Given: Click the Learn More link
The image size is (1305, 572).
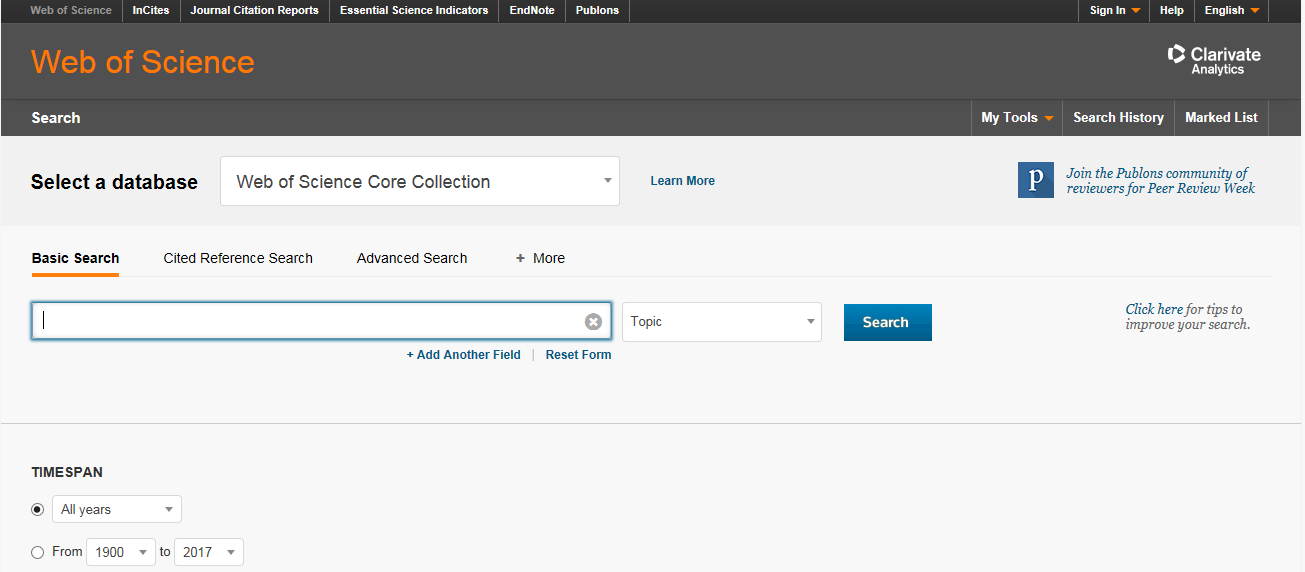Looking at the screenshot, I should pyautogui.click(x=682, y=181).
